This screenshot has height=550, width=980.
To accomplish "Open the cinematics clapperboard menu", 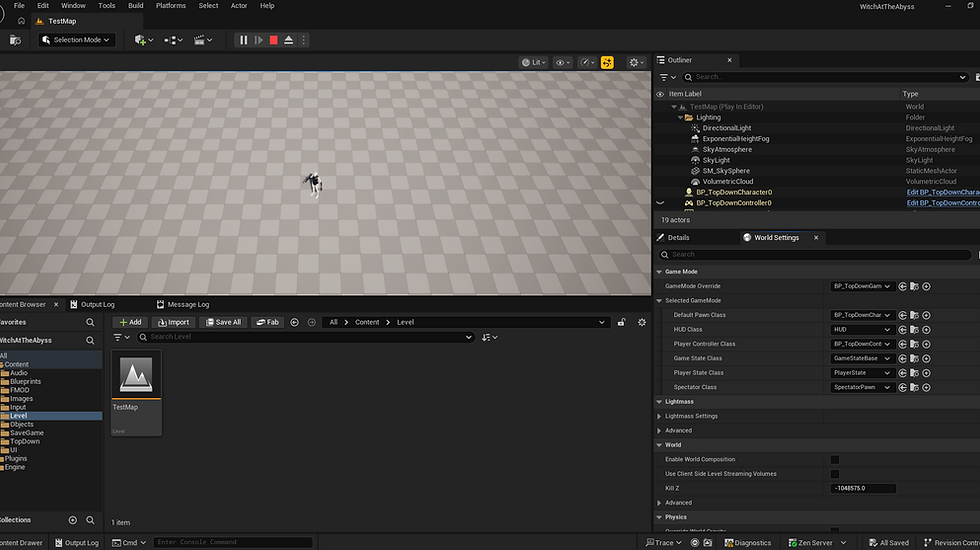I will (202, 40).
